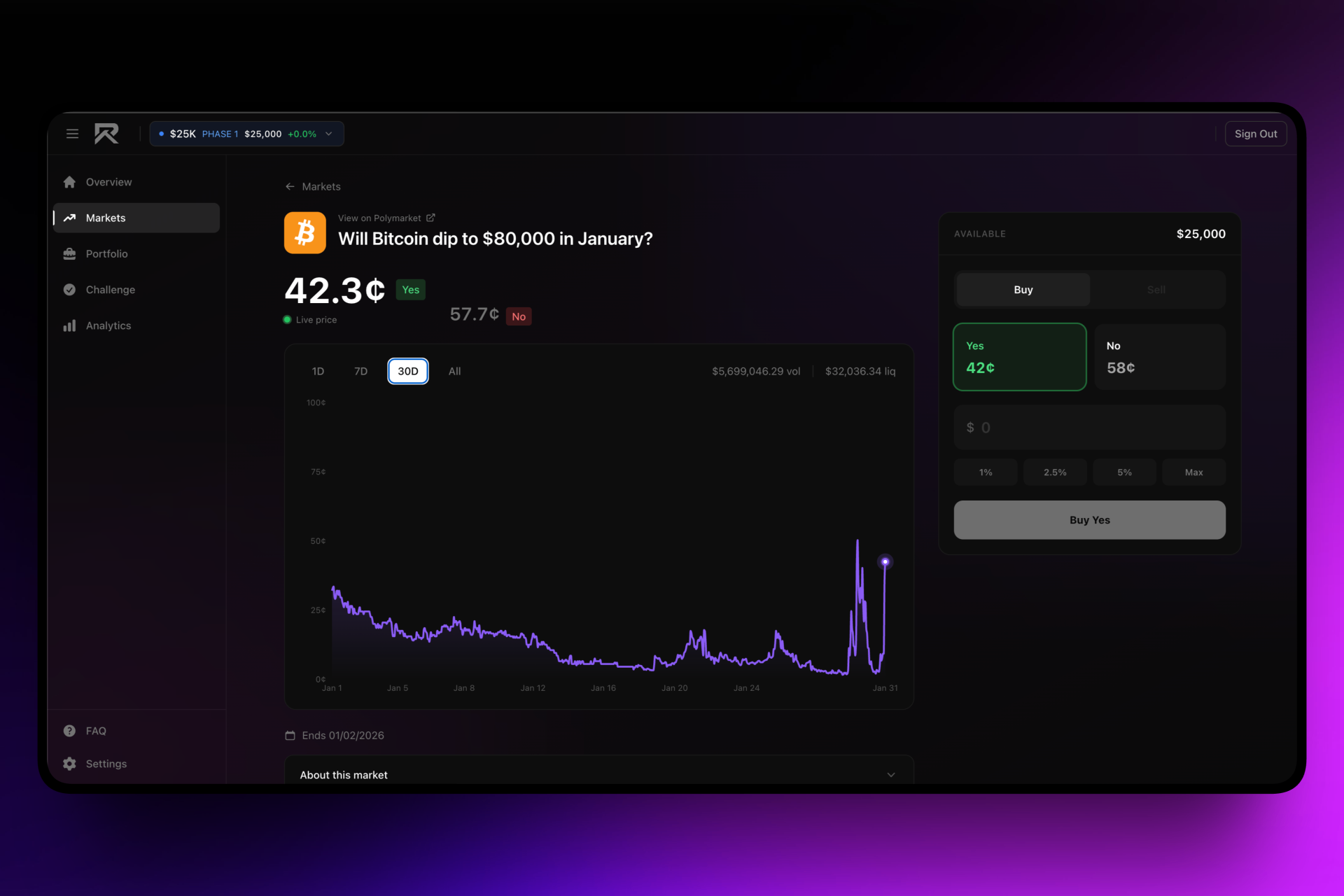Click the Portfolio briefcase icon
Viewport: 1344px width, 896px height.
pos(70,253)
